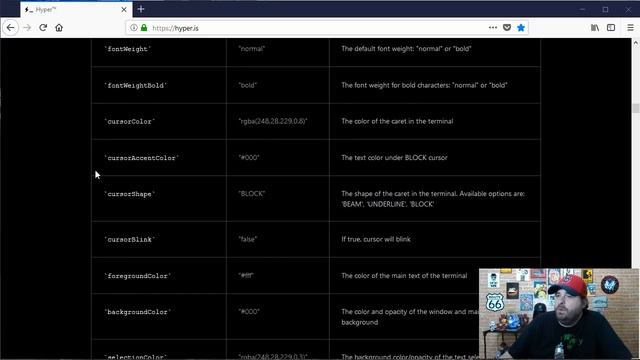Click the 'fontWeightBold' property name
Screen dimensions: 640x360
click(136, 85)
